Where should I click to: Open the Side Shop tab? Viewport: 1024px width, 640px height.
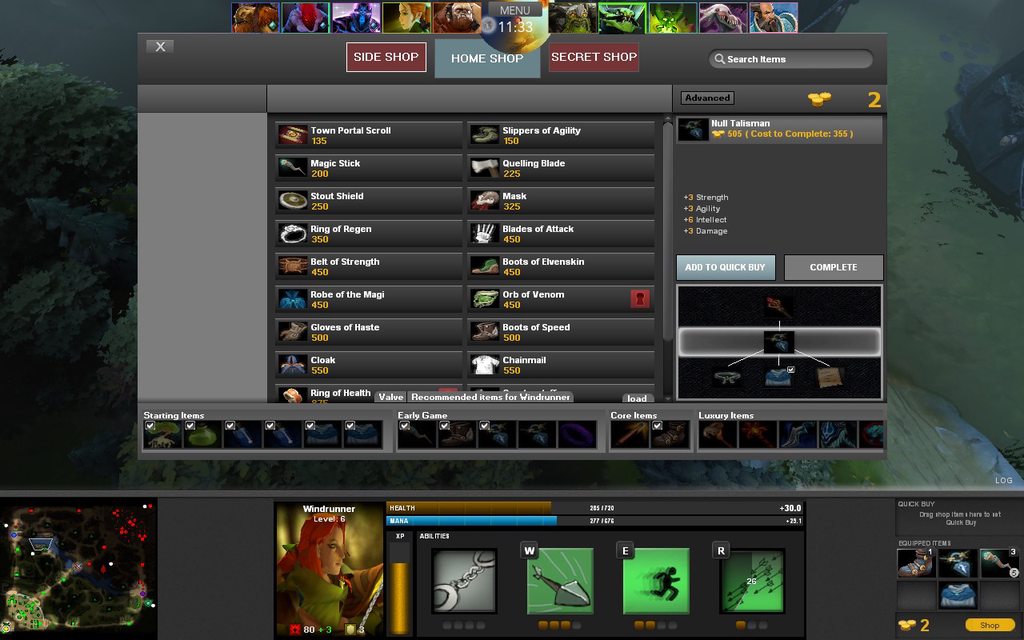(x=386, y=57)
